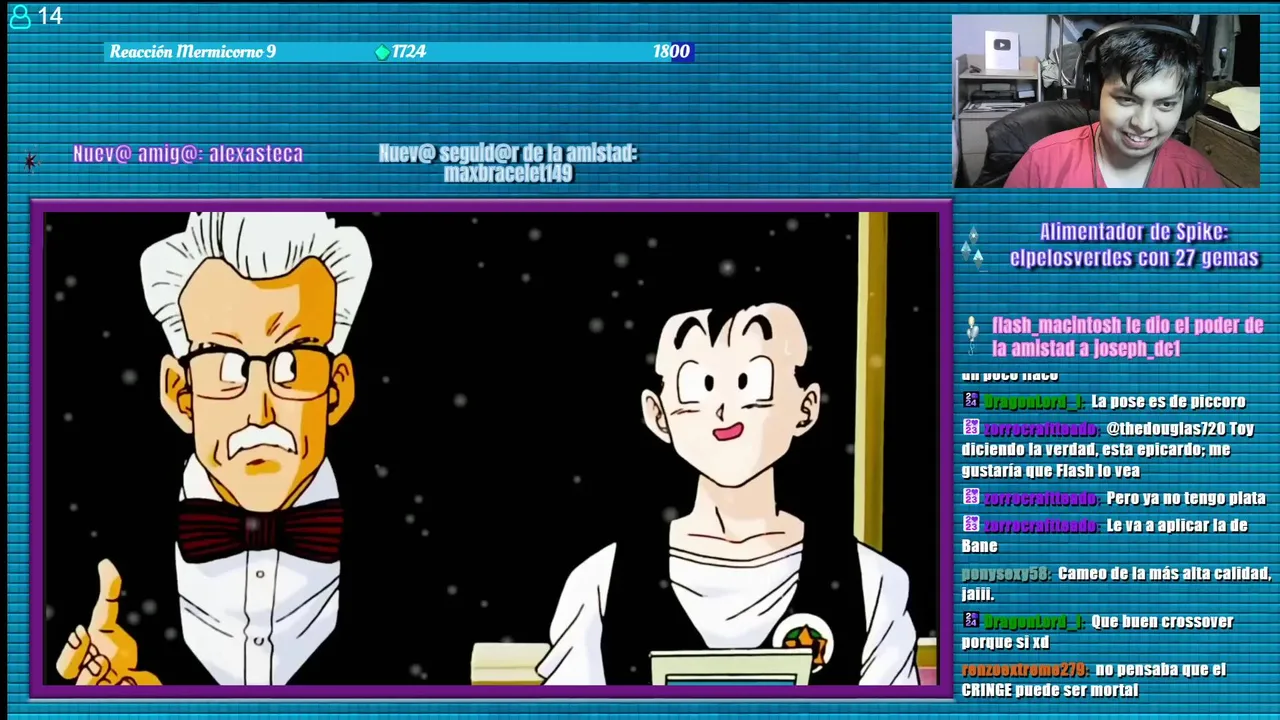Click the crystal gems icon beside Alimentador de Spike

[x=974, y=248]
